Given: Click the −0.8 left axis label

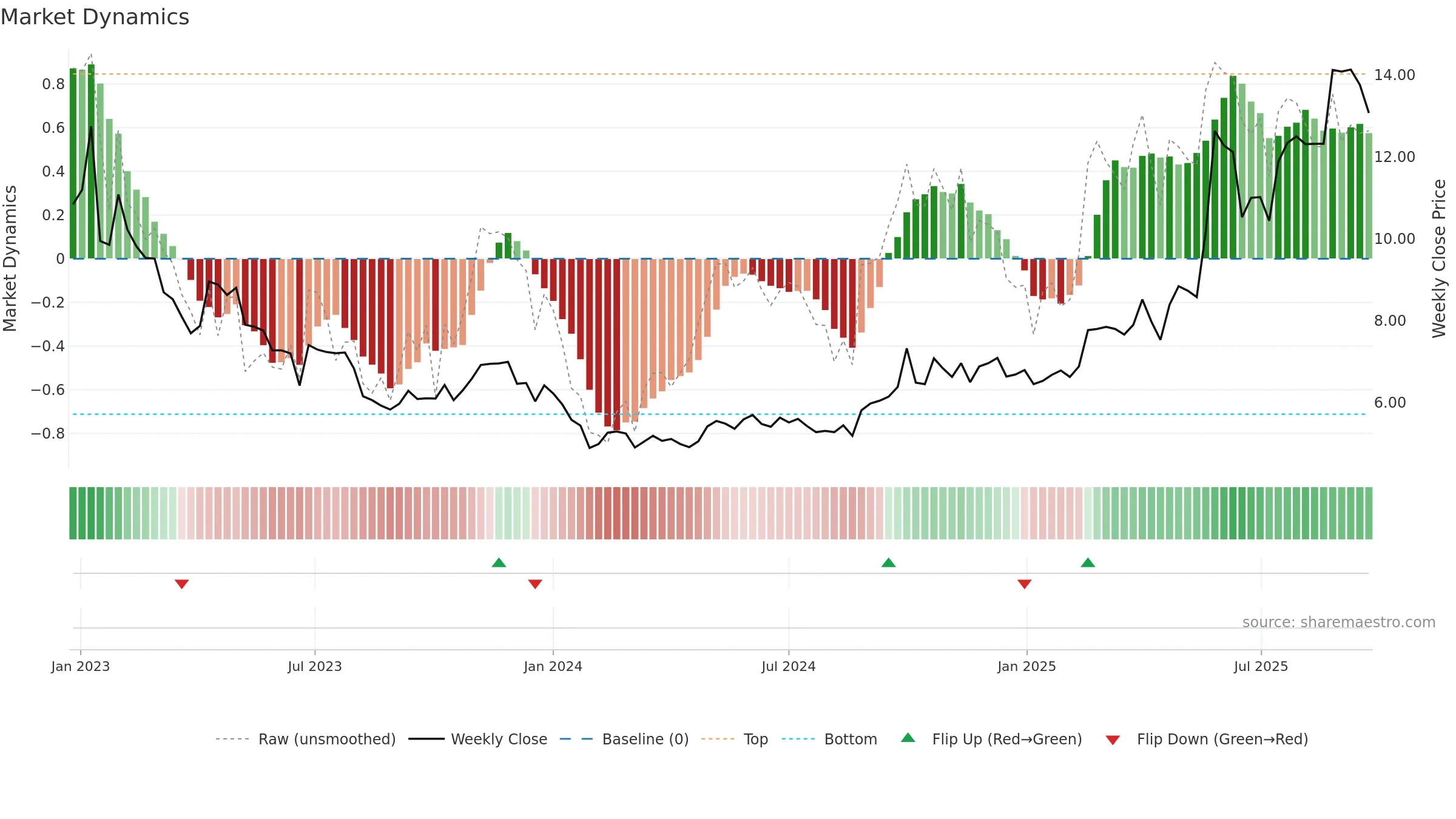Looking at the screenshot, I should click(x=48, y=433).
